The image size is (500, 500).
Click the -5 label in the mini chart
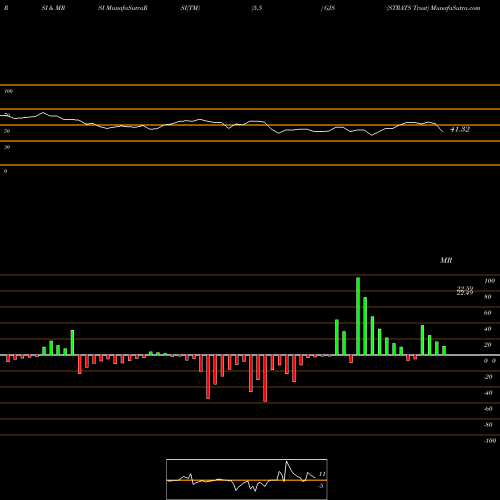tap(321, 486)
